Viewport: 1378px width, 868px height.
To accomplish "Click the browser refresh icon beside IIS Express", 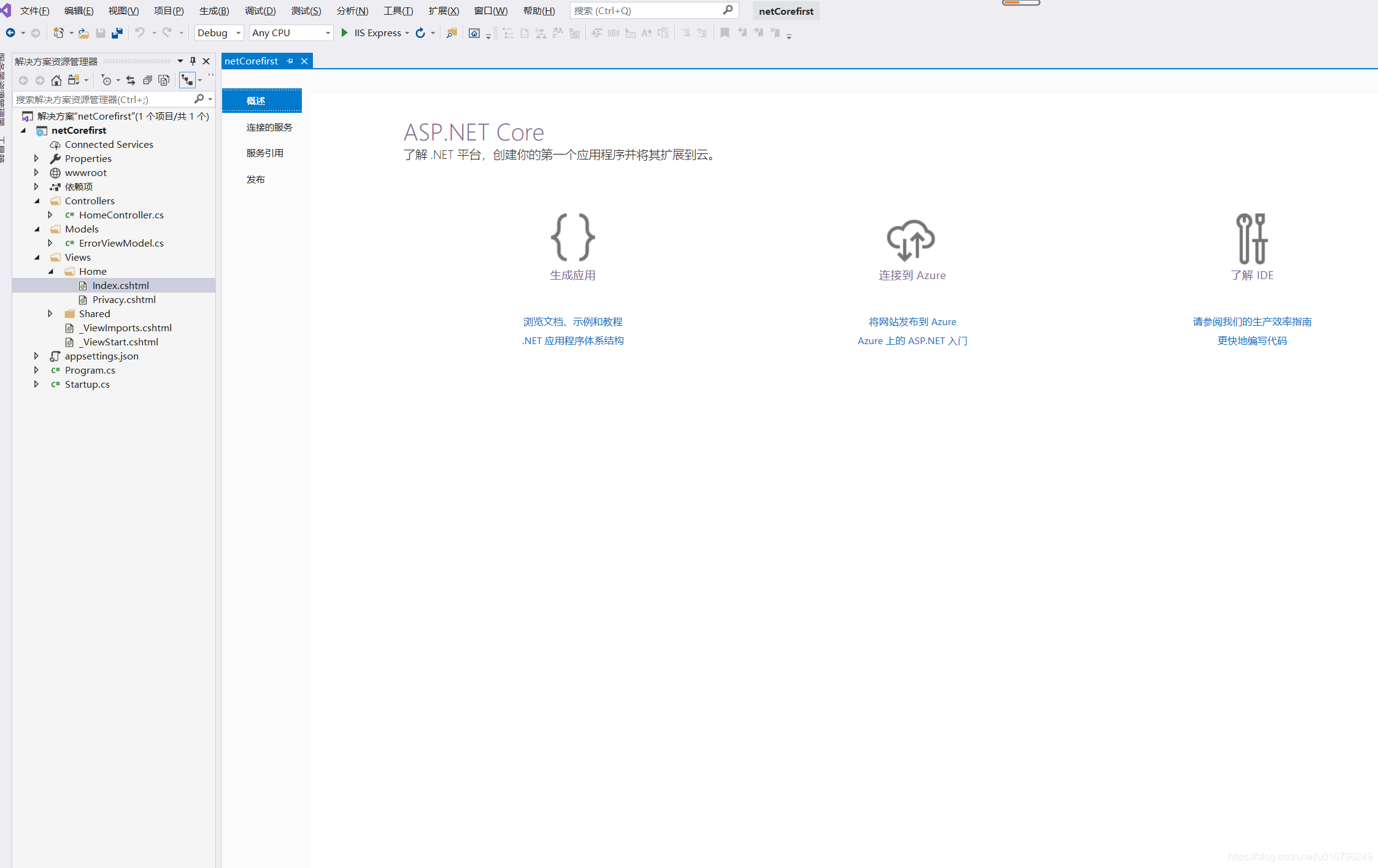I will tap(420, 33).
